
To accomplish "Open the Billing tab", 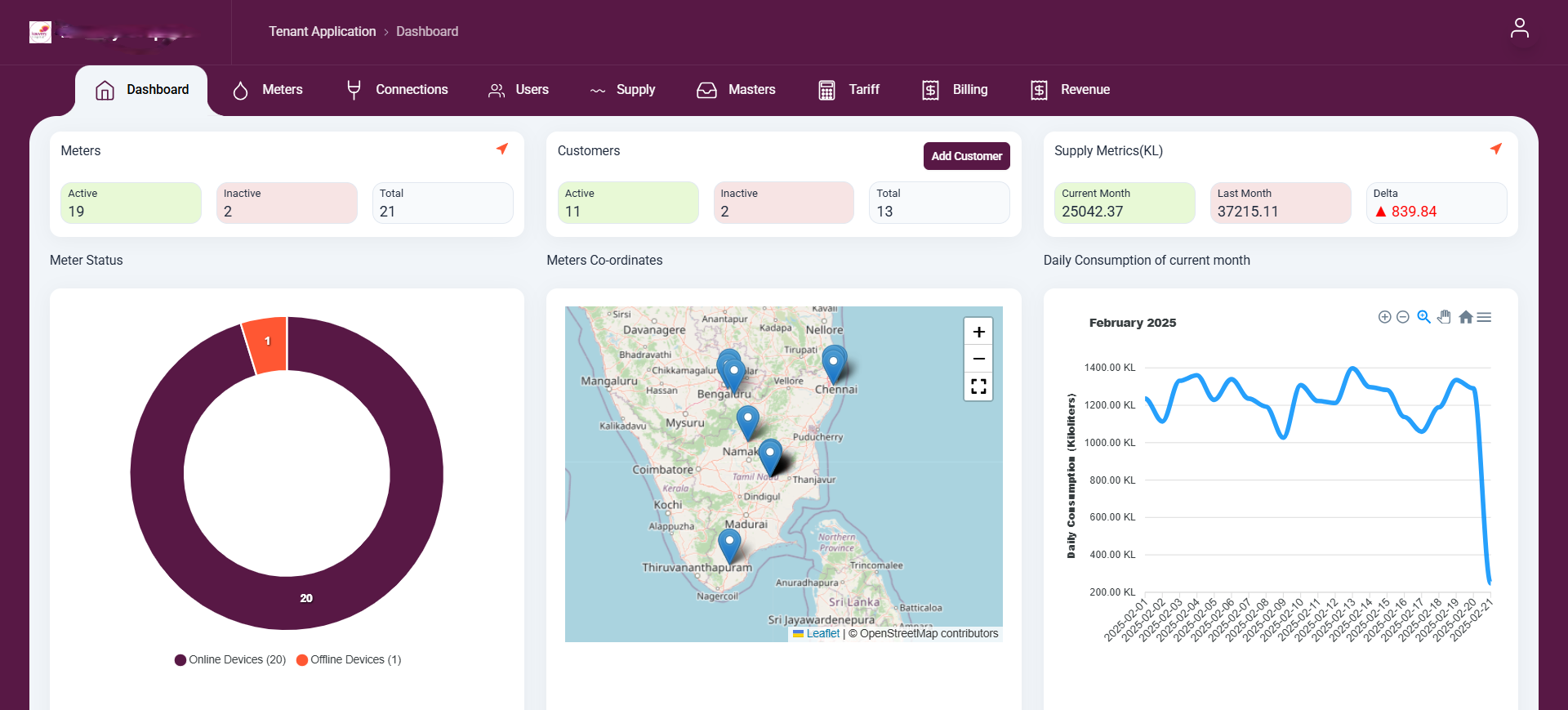I will click(955, 90).
